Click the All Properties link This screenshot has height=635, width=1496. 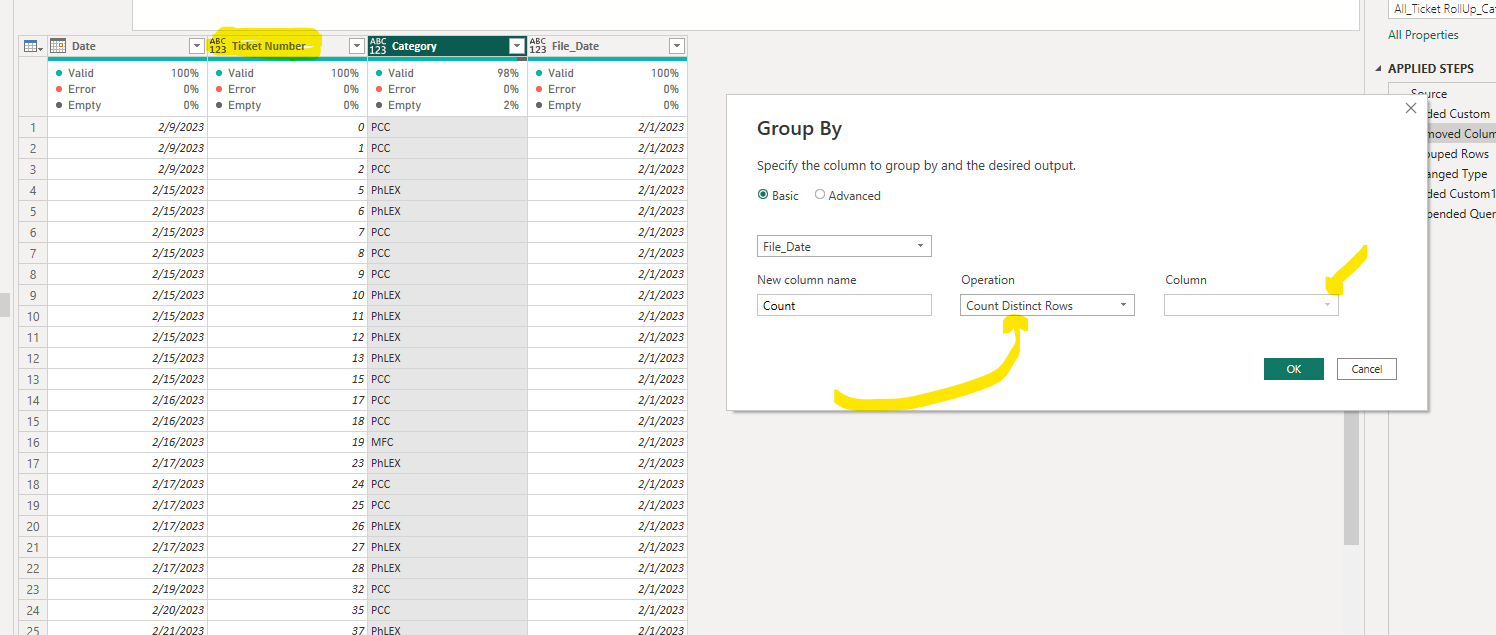(x=1423, y=35)
